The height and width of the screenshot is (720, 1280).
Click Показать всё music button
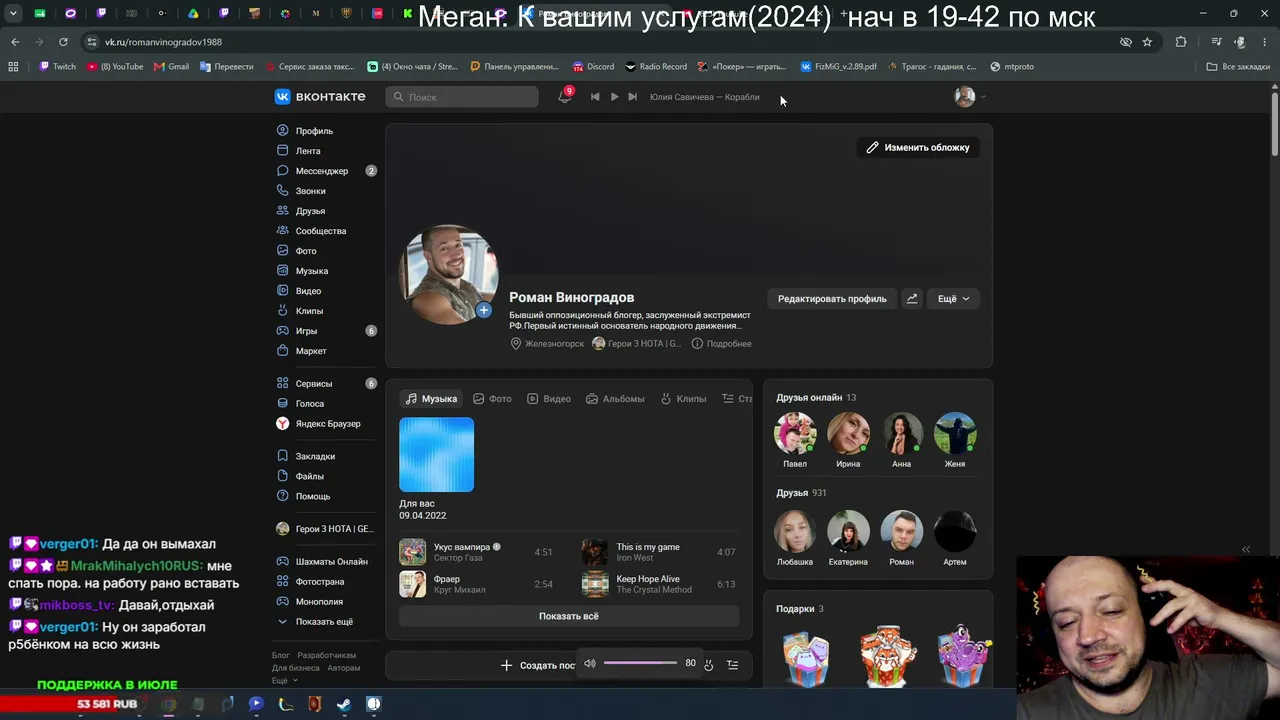pos(569,616)
